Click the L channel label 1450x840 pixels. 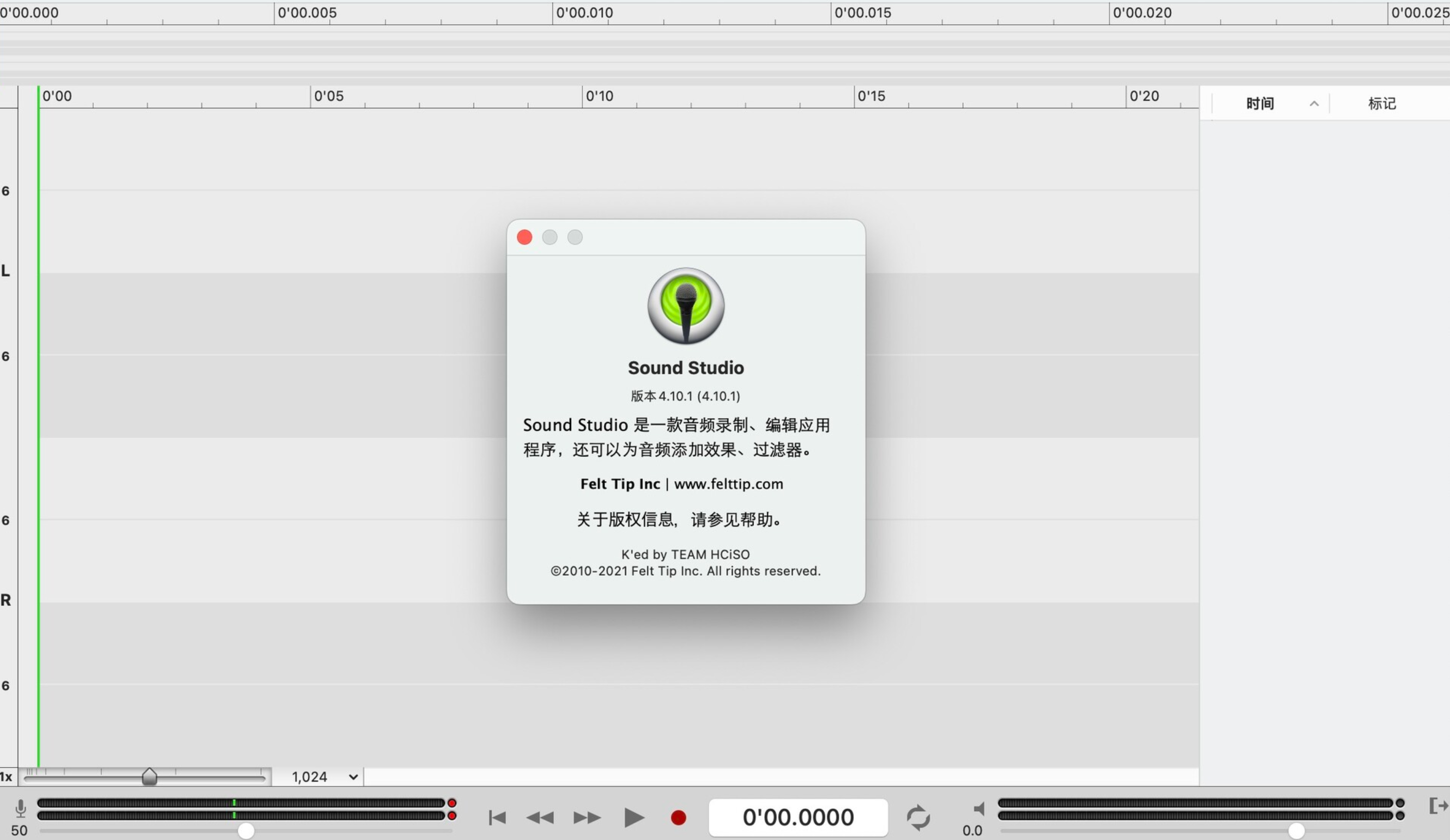coord(6,271)
